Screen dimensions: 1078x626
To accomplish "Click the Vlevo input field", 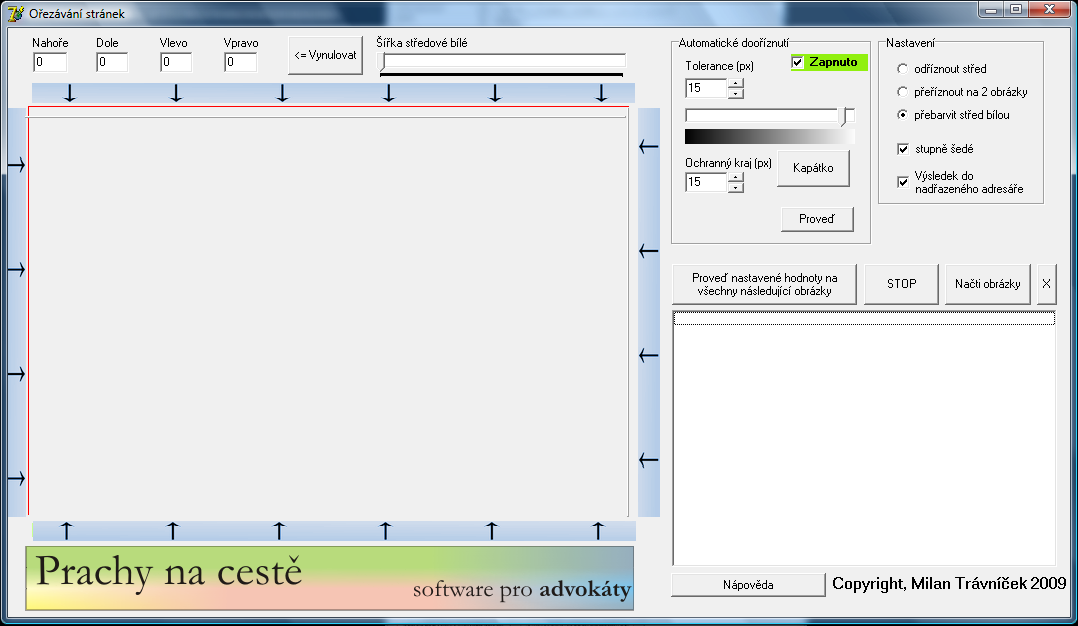I will 176,63.
